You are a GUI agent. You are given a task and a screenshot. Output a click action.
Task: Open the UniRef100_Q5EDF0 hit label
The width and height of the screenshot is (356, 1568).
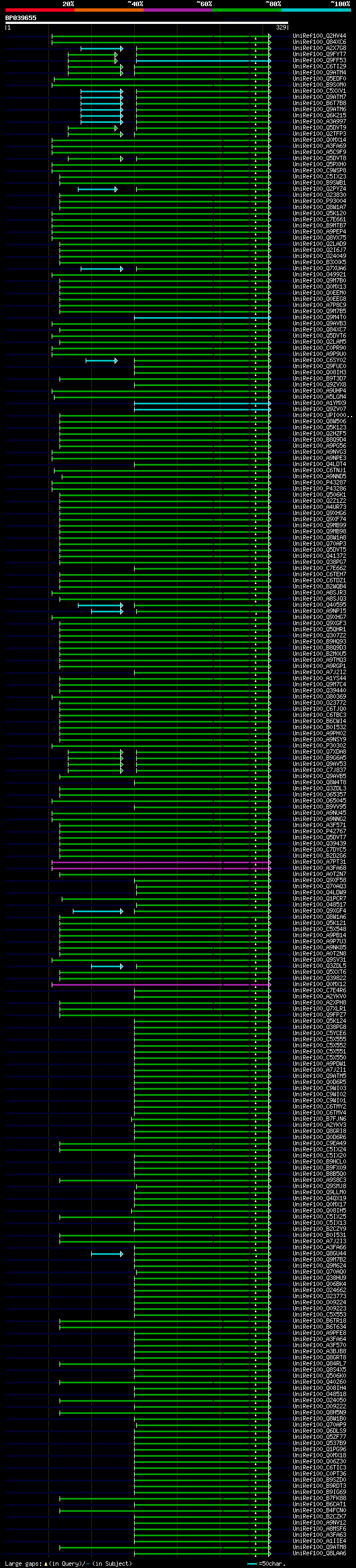tap(319, 79)
